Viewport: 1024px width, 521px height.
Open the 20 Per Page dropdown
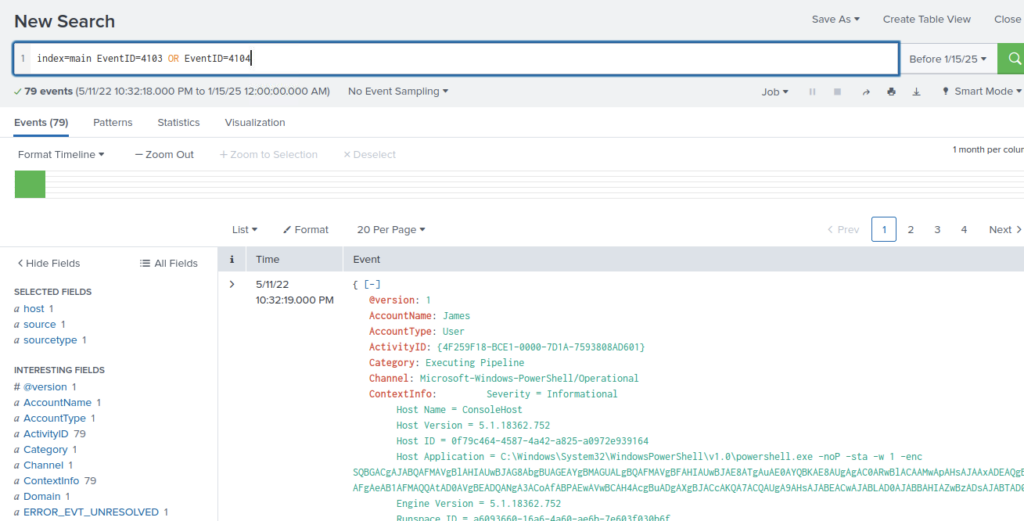pyautogui.click(x=391, y=230)
